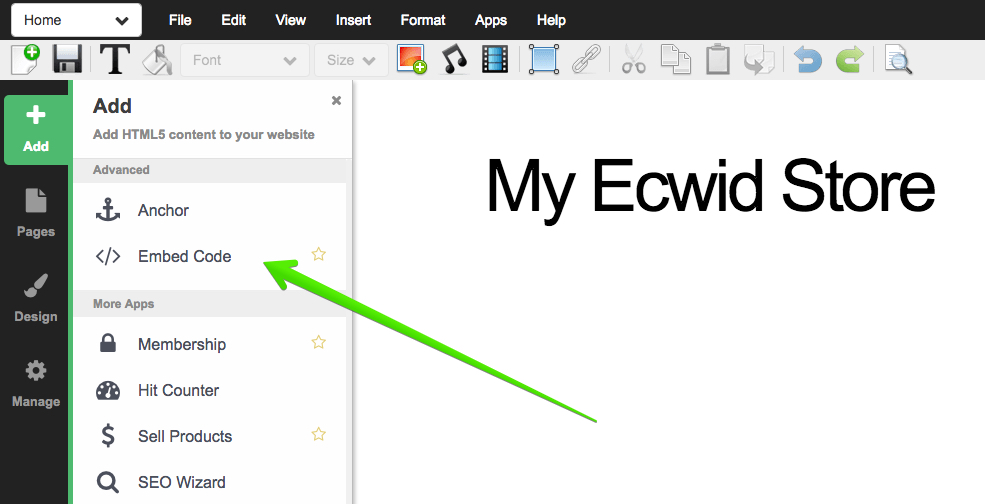Insert video via film strip icon

coord(495,60)
